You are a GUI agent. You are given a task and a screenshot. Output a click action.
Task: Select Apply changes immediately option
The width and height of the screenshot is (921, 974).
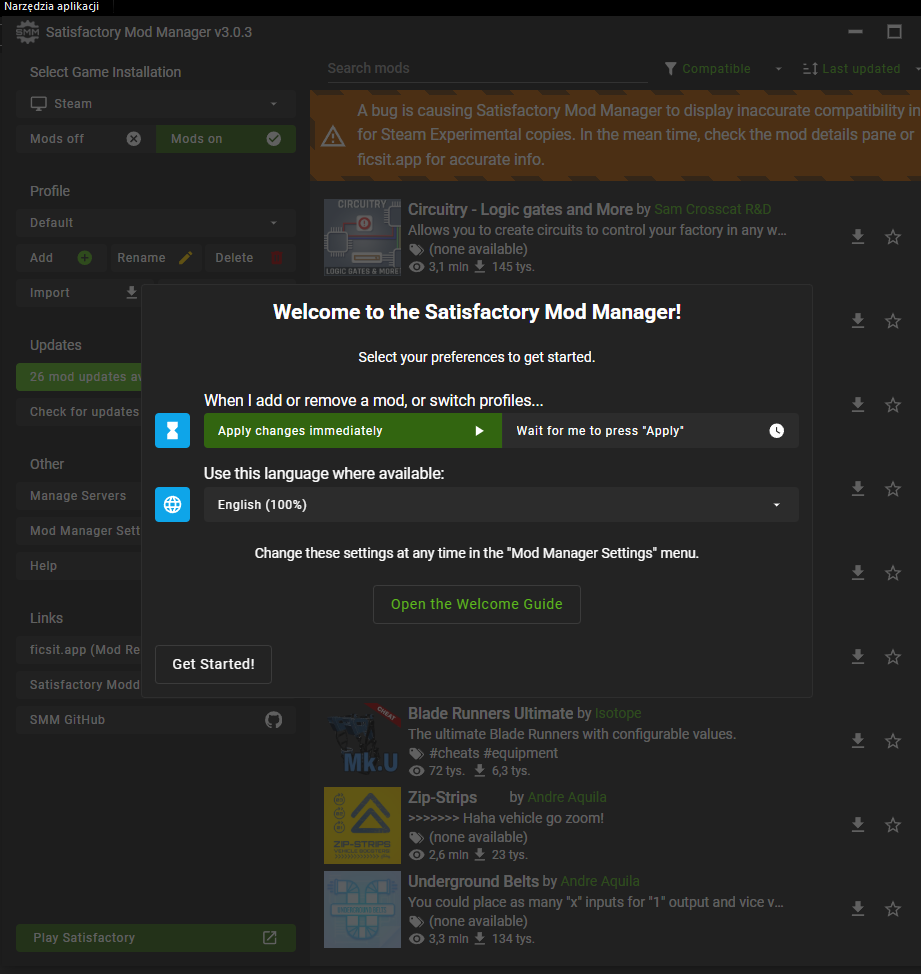point(353,430)
